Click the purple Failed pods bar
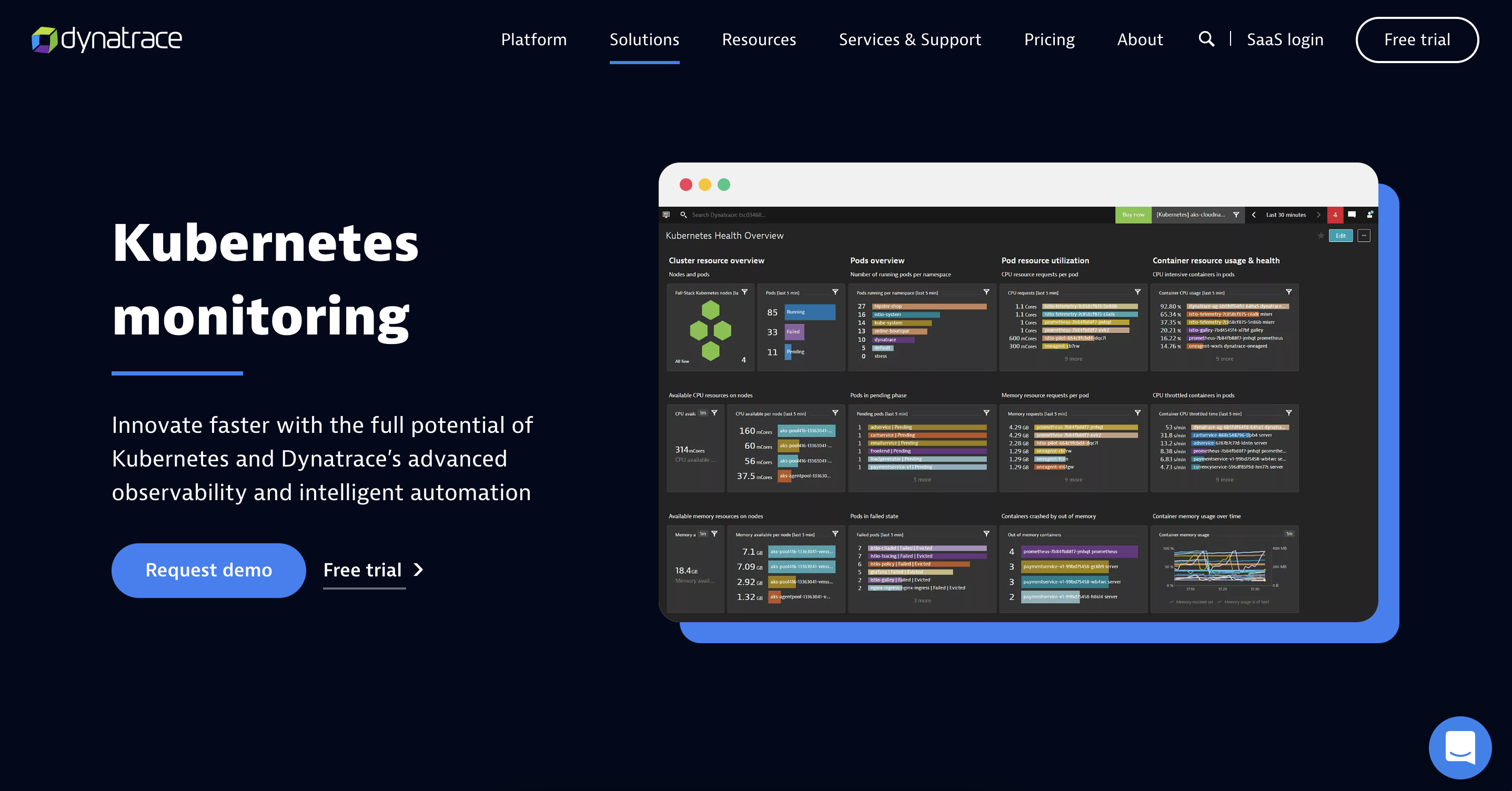This screenshot has height=791, width=1512. click(794, 332)
